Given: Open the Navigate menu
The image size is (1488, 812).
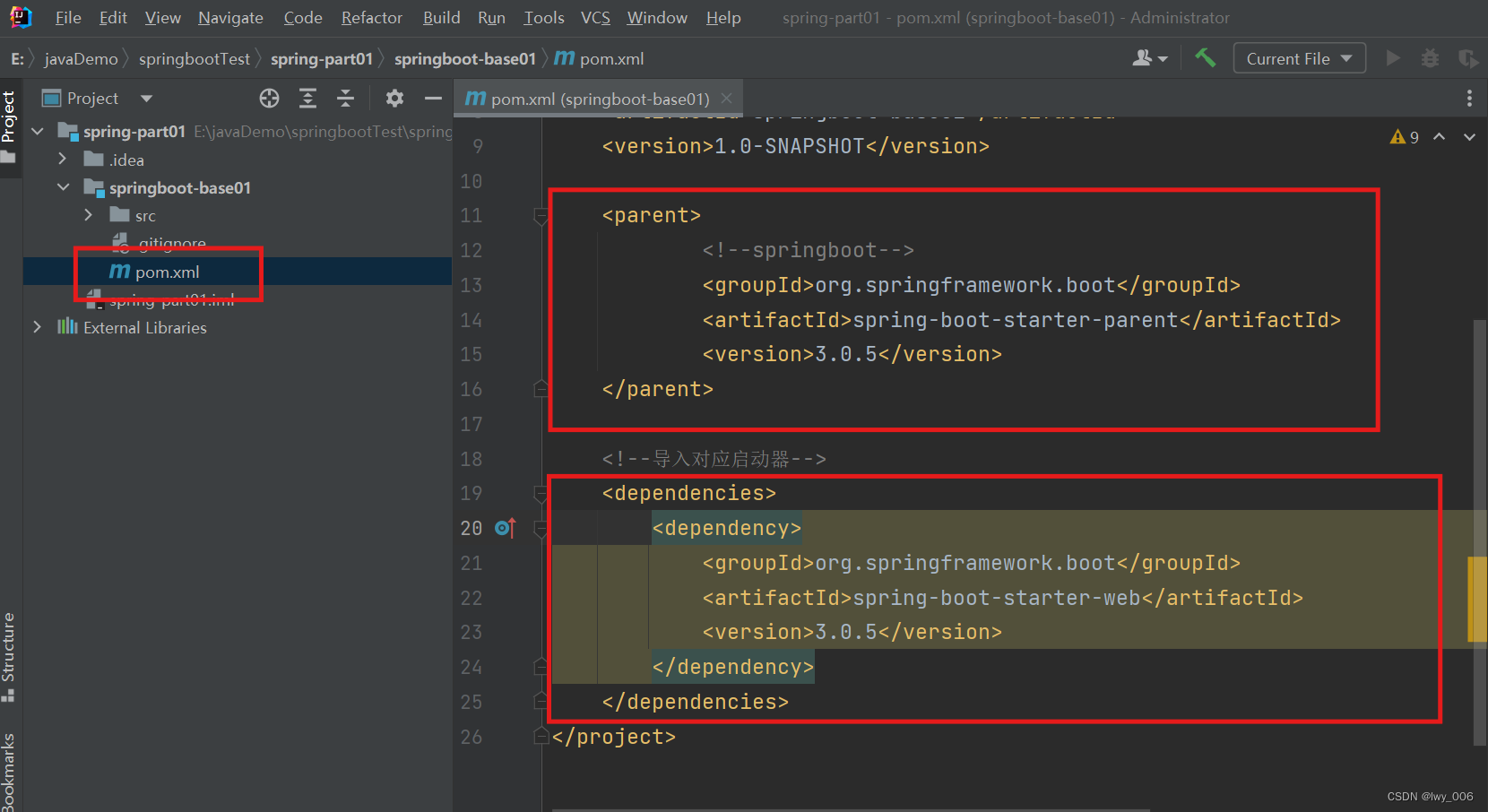Looking at the screenshot, I should coord(230,18).
